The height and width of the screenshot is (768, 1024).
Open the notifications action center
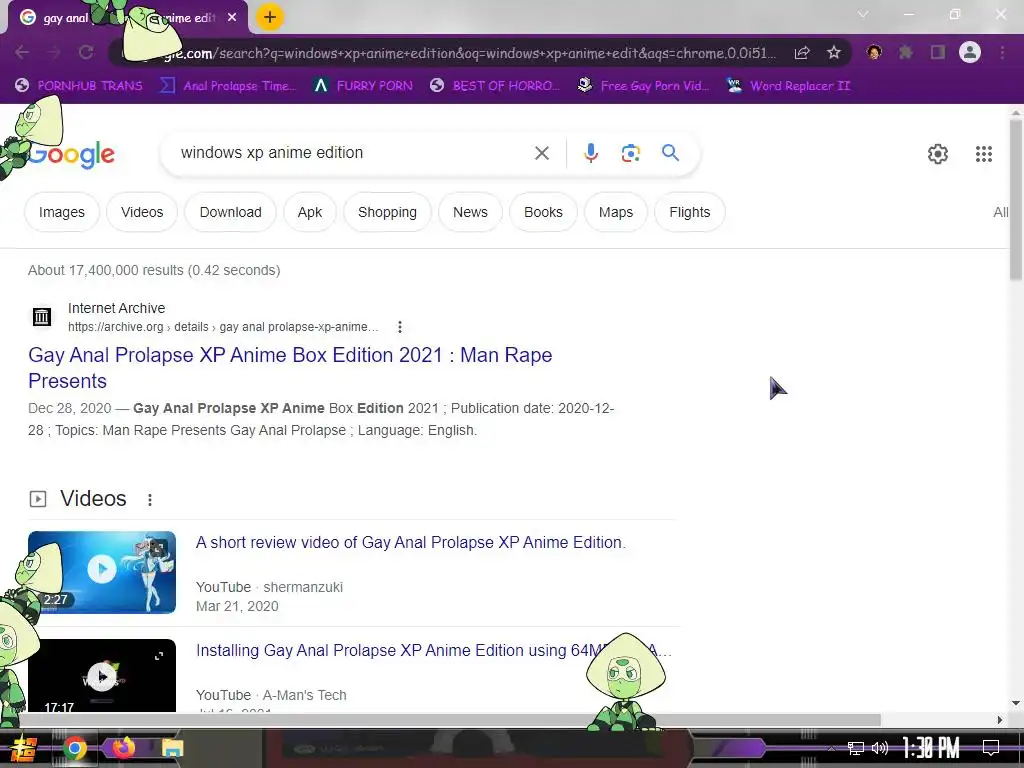(x=991, y=748)
